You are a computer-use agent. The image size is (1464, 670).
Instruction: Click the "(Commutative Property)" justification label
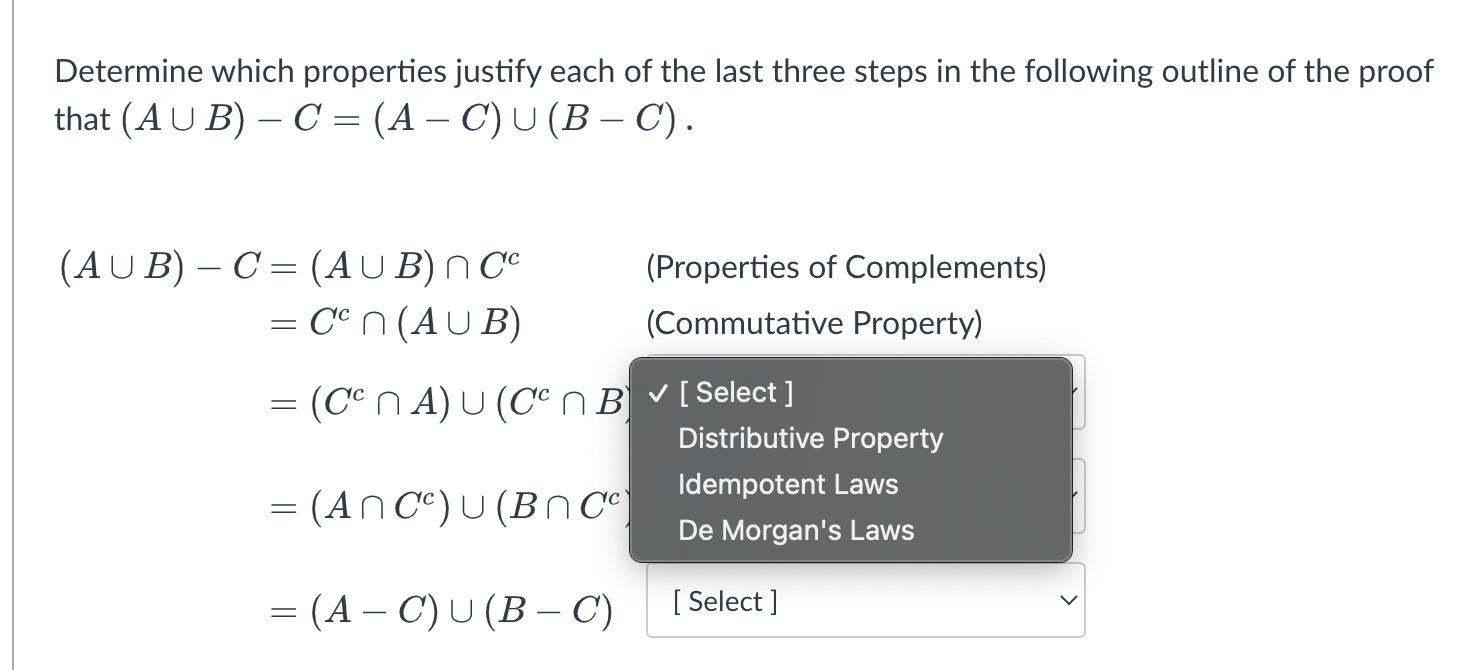point(812,323)
